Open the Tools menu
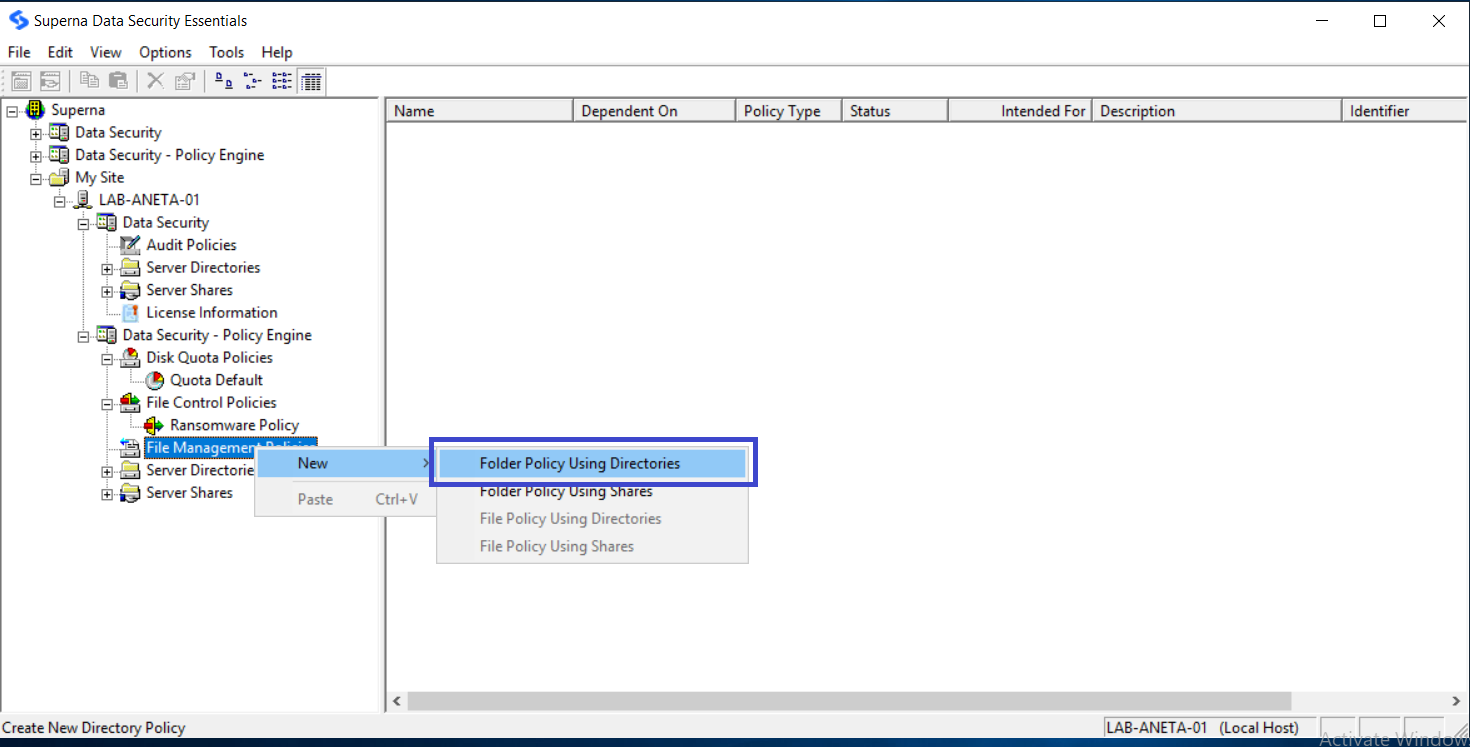The height and width of the screenshot is (747, 1470). (x=226, y=52)
